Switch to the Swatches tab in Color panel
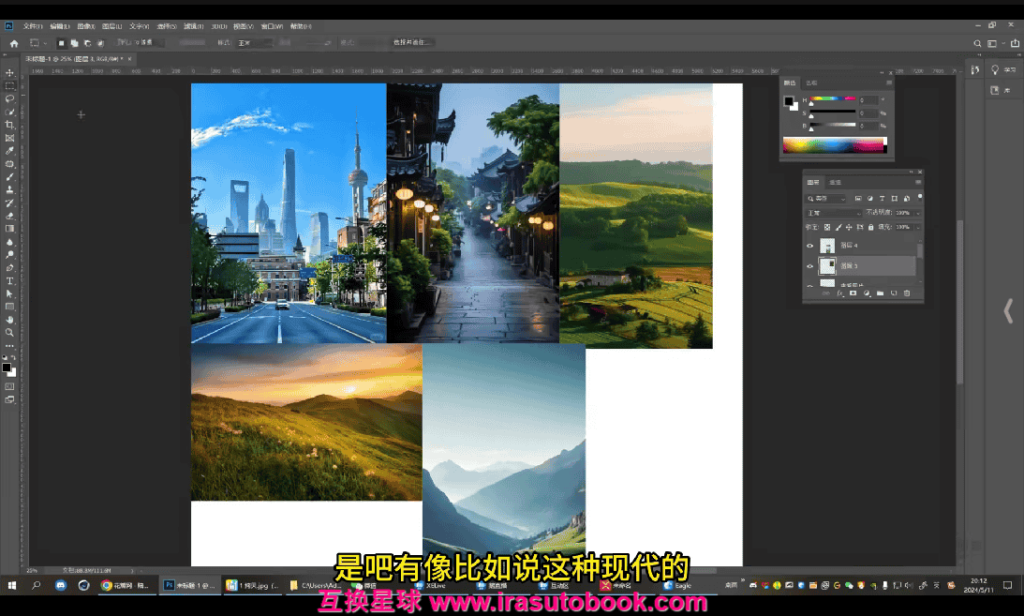 (x=812, y=83)
